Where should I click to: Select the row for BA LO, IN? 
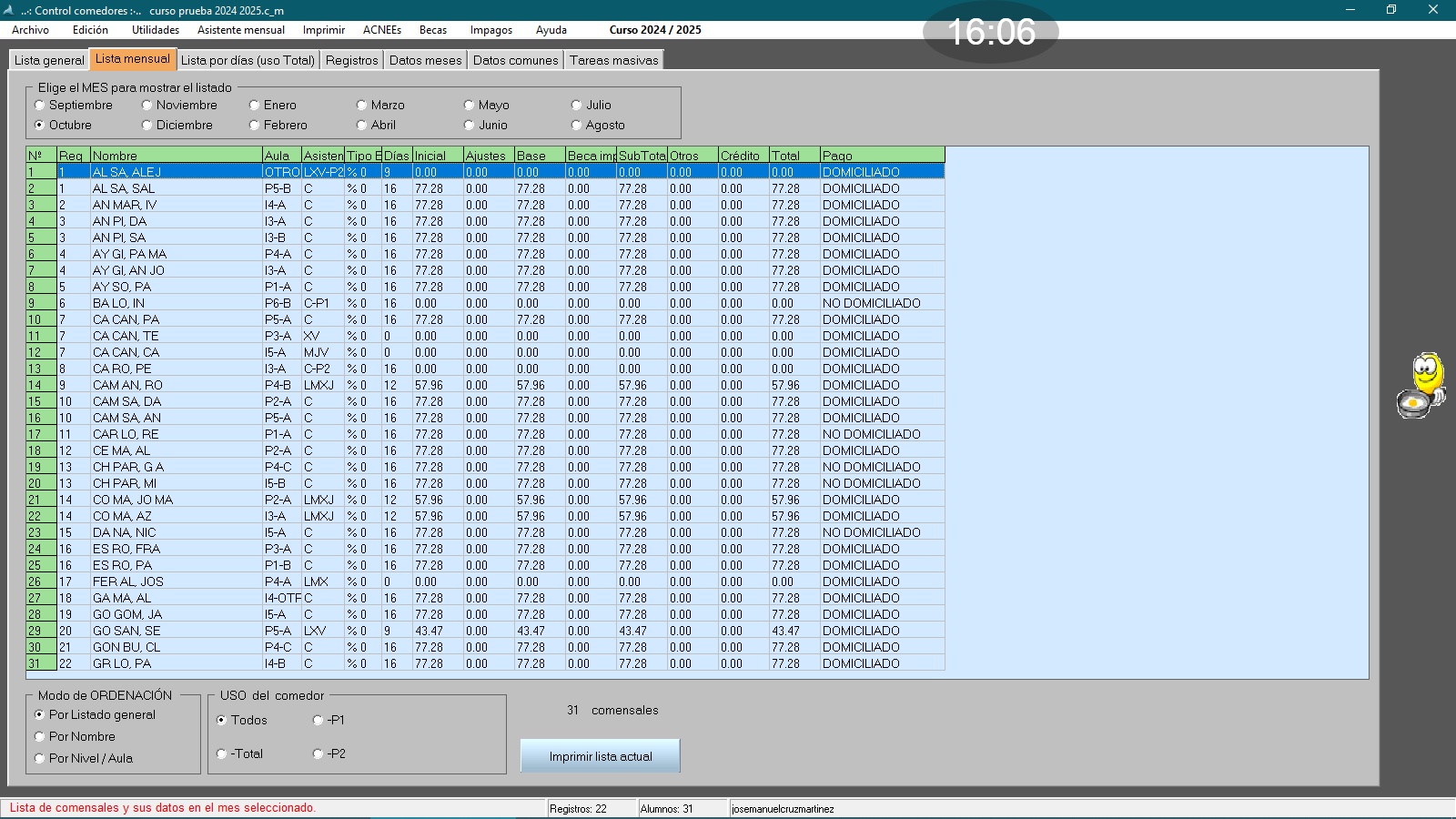pos(486,303)
